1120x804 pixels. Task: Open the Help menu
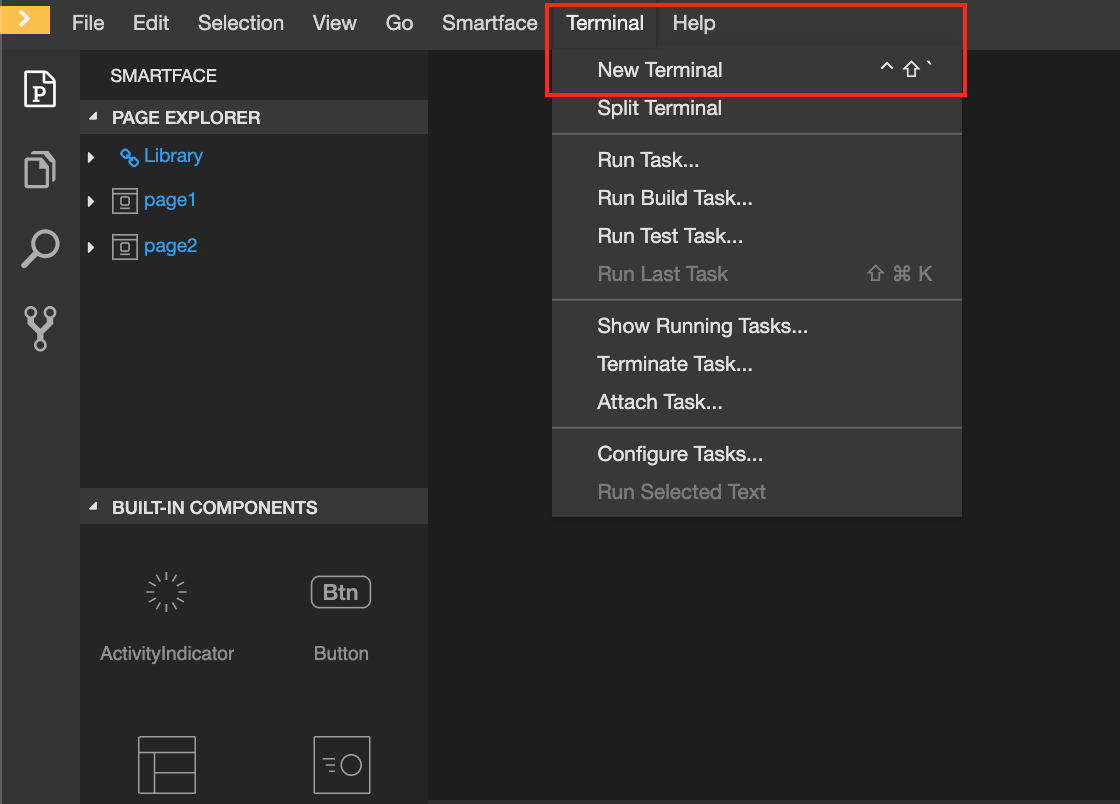click(694, 23)
